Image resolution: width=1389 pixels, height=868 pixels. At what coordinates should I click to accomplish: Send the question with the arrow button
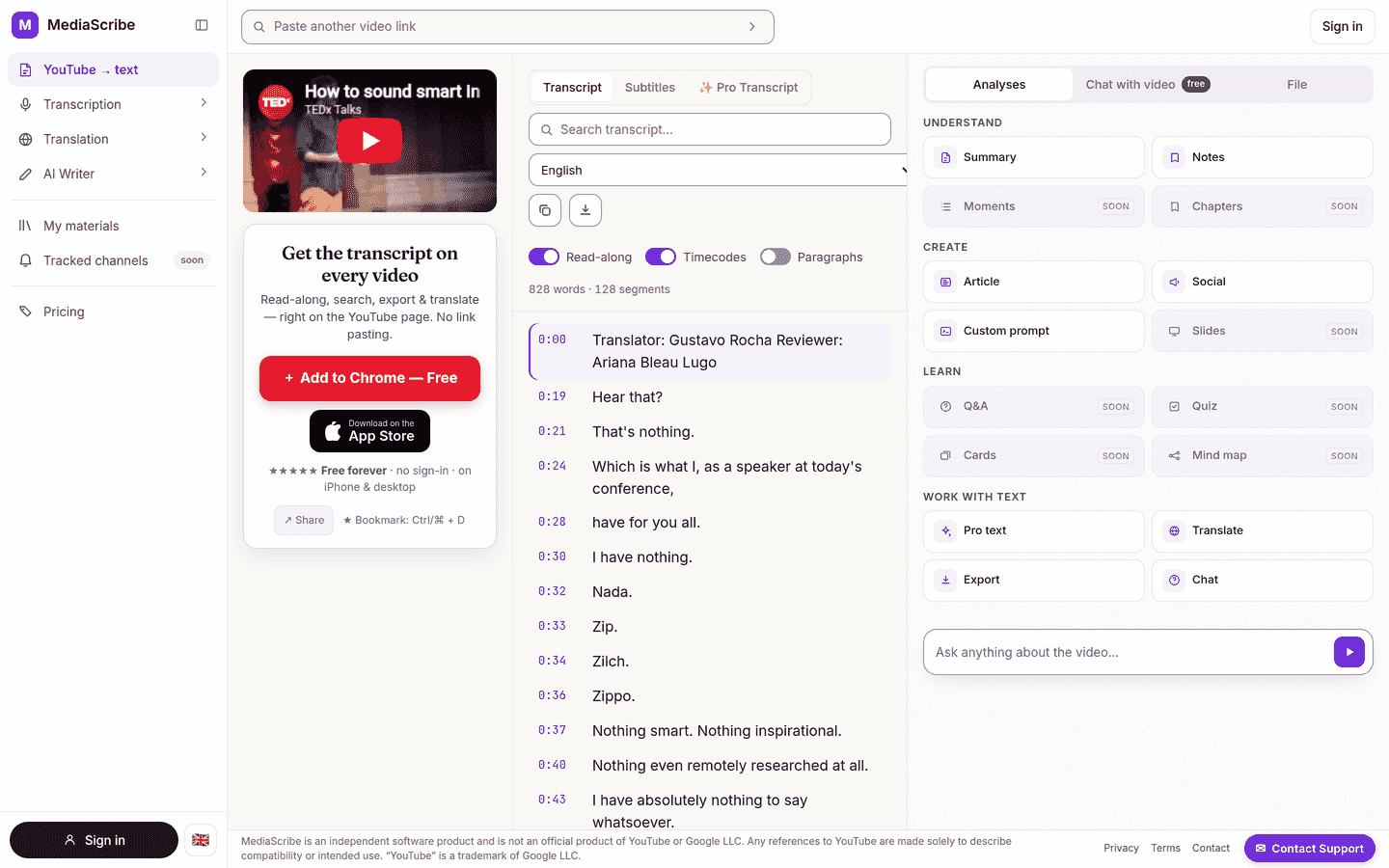pyautogui.click(x=1349, y=652)
